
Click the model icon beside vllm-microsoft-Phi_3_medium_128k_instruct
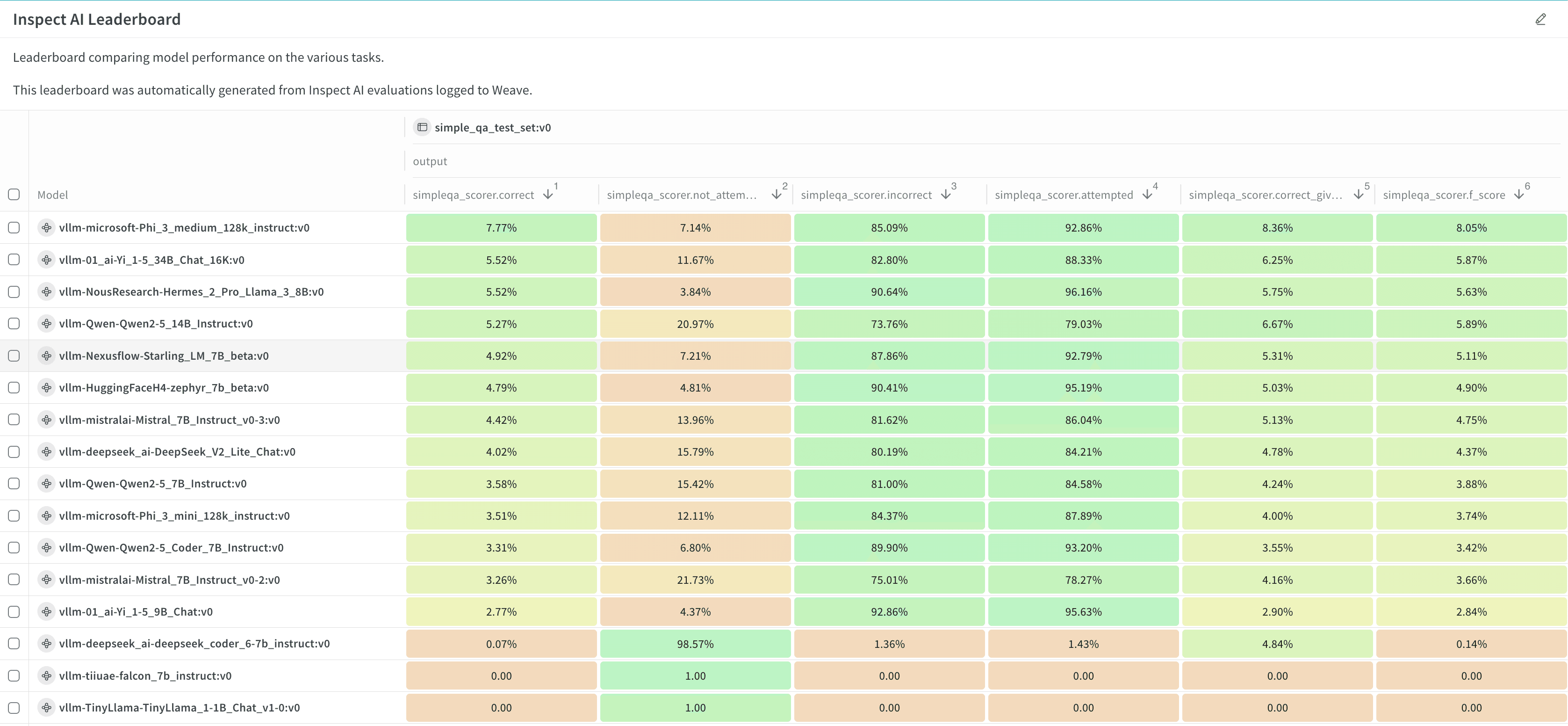coord(47,227)
